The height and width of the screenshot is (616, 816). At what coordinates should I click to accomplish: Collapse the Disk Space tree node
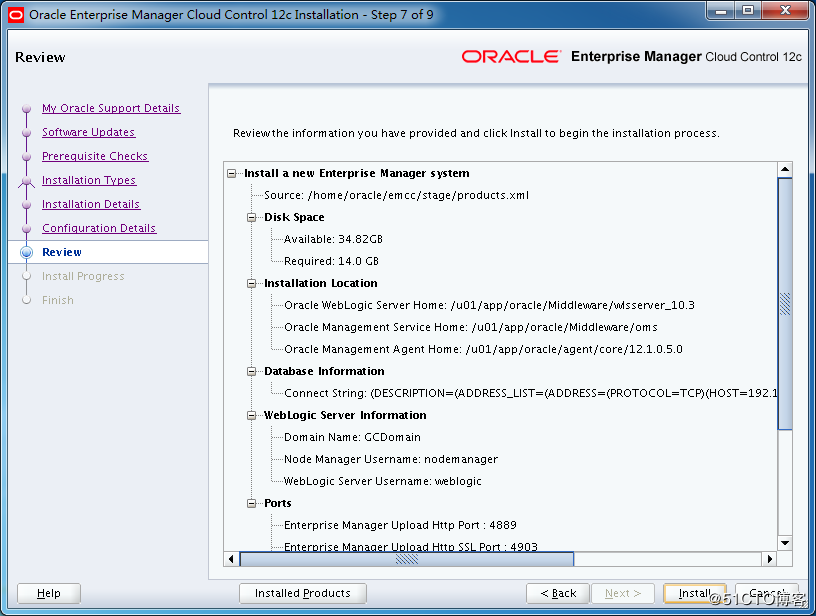click(x=252, y=217)
